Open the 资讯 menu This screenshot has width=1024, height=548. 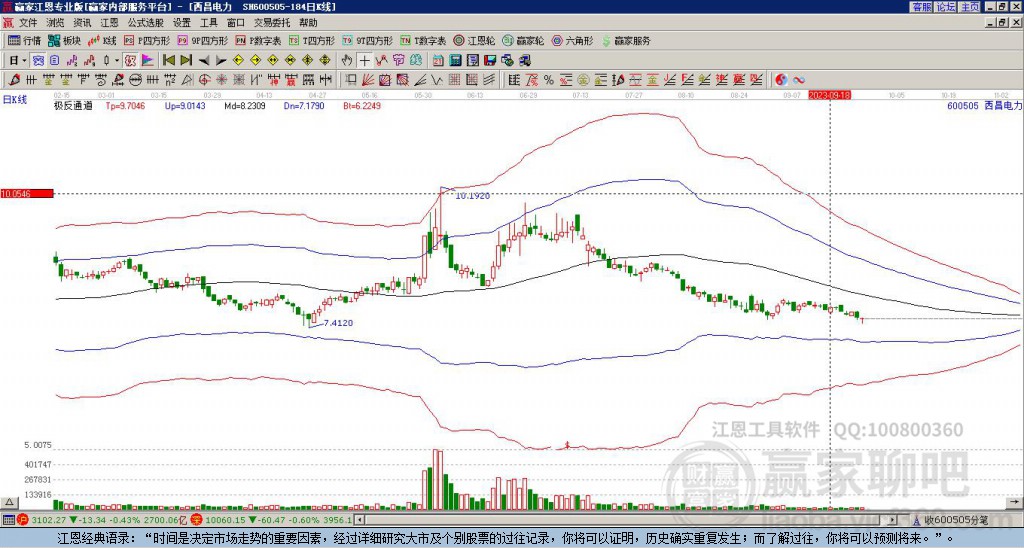pos(82,23)
